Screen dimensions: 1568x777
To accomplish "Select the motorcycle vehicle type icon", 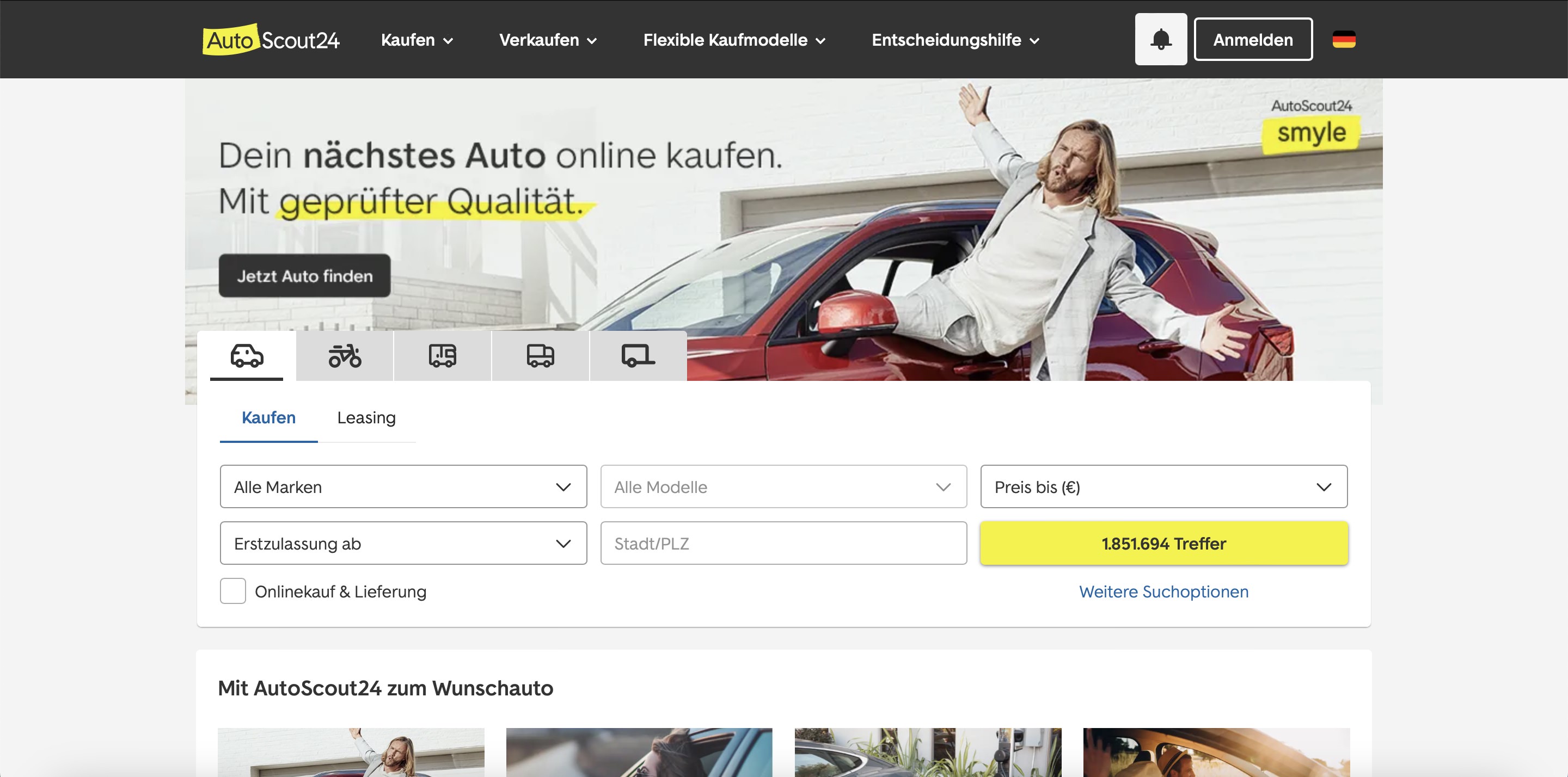I will pos(345,355).
